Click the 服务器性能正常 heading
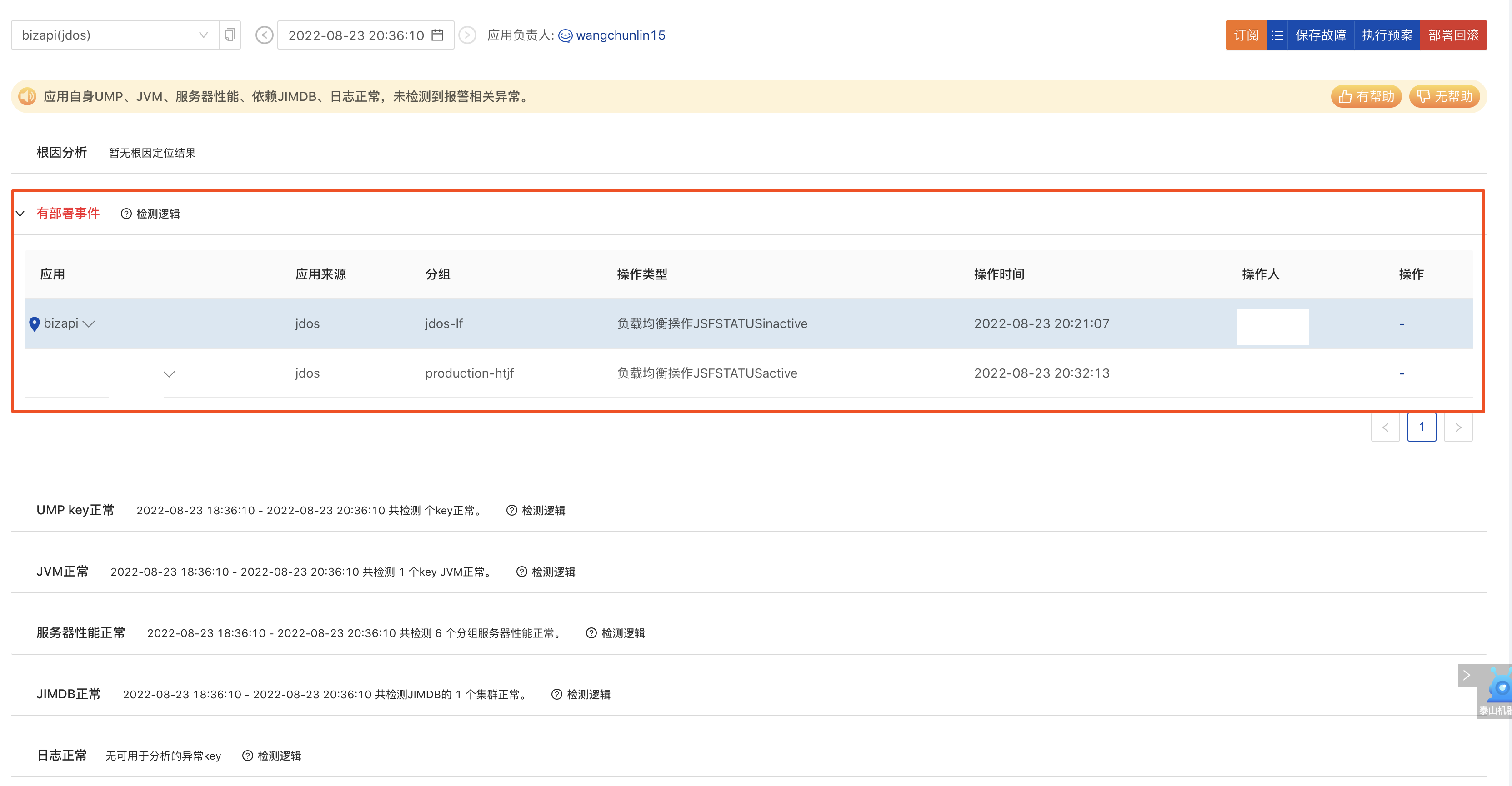1512x786 pixels. point(80,633)
